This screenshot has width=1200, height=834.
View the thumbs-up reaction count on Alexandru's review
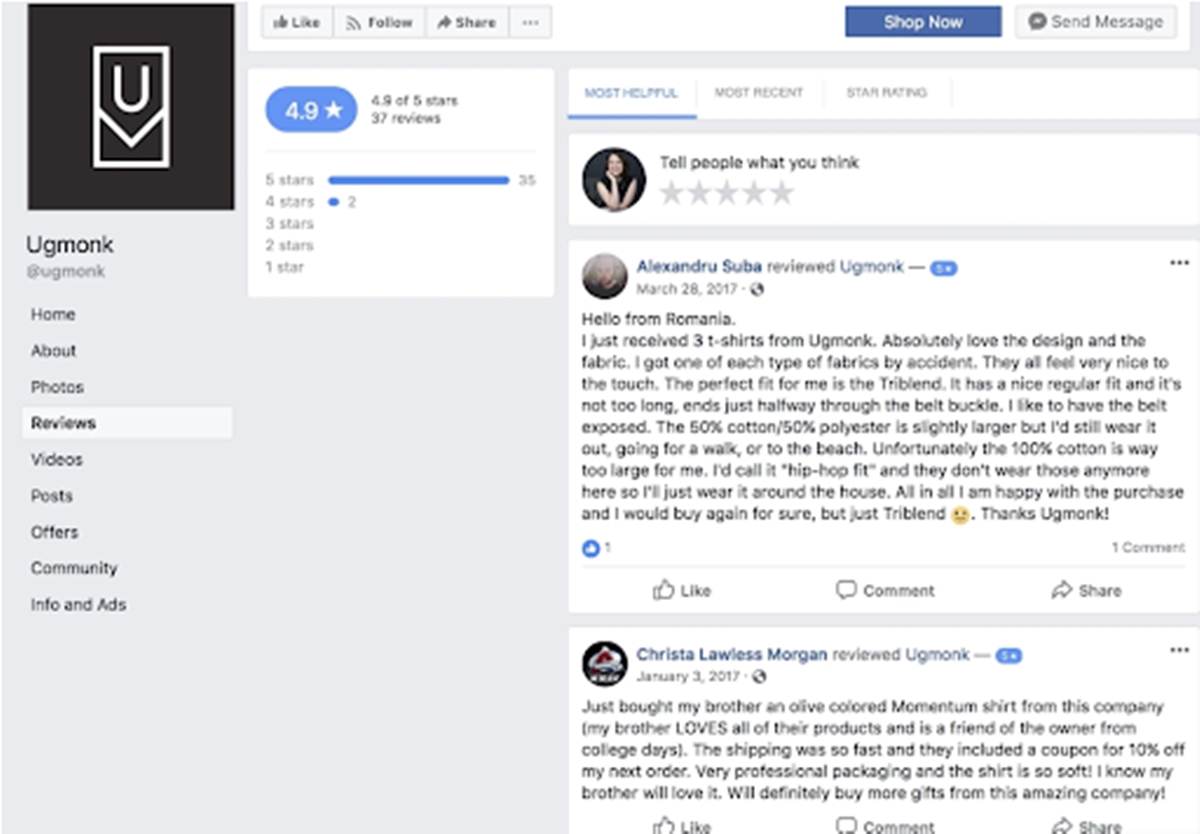click(x=596, y=548)
